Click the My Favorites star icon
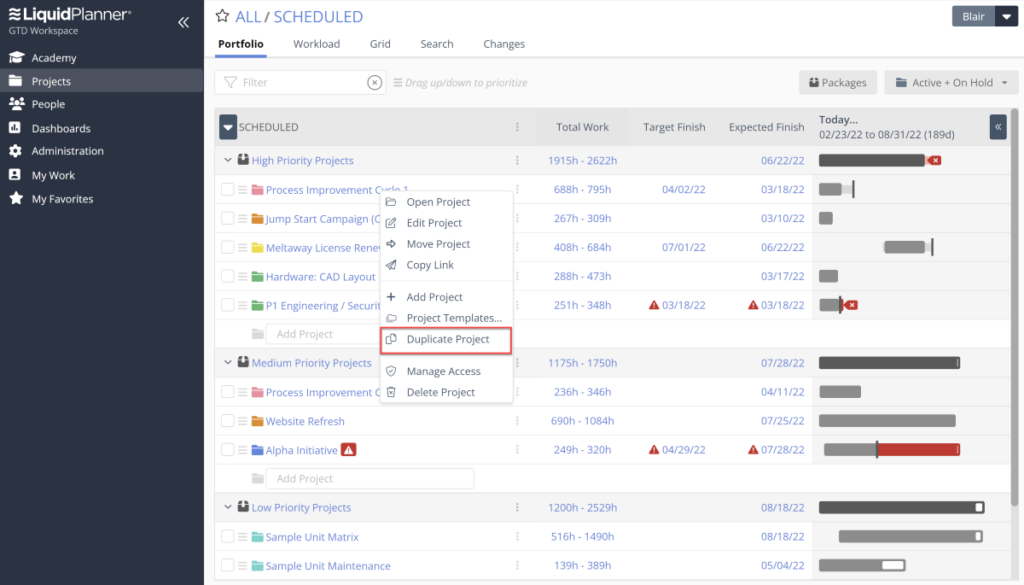Viewport: 1024px width, 585px height. click(x=16, y=198)
